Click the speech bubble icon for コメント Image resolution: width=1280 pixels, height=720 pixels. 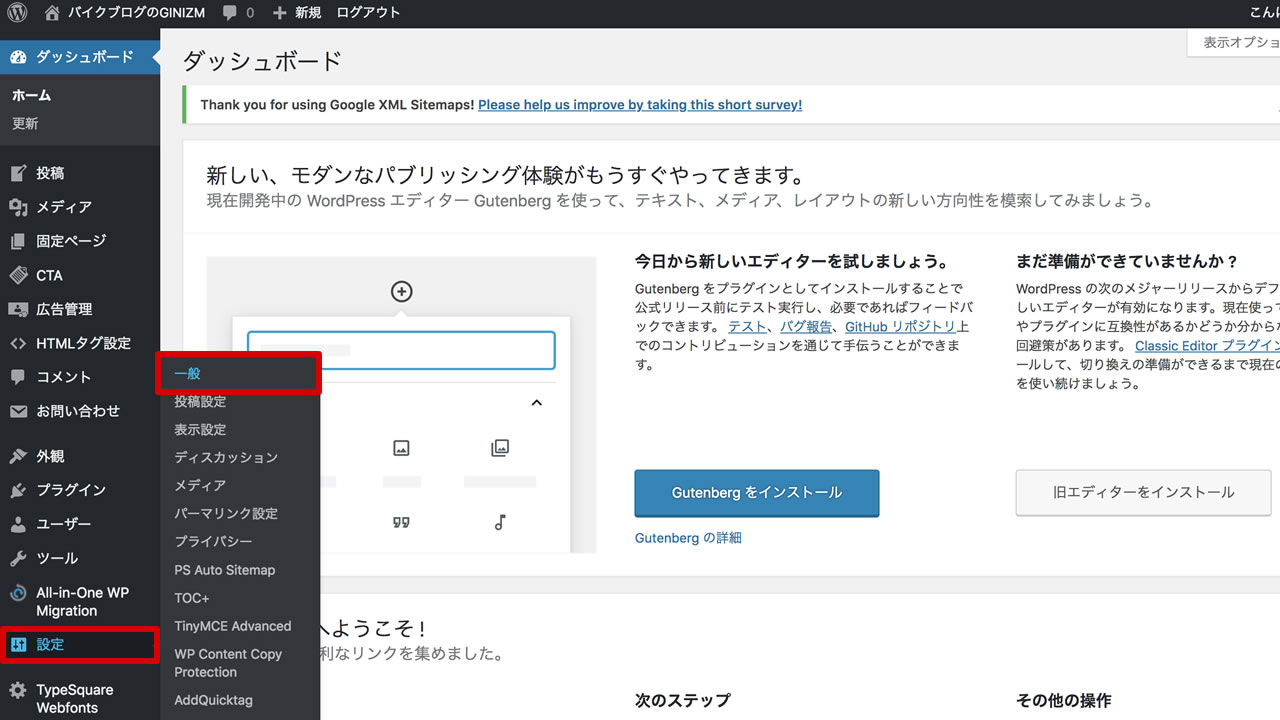click(x=18, y=377)
